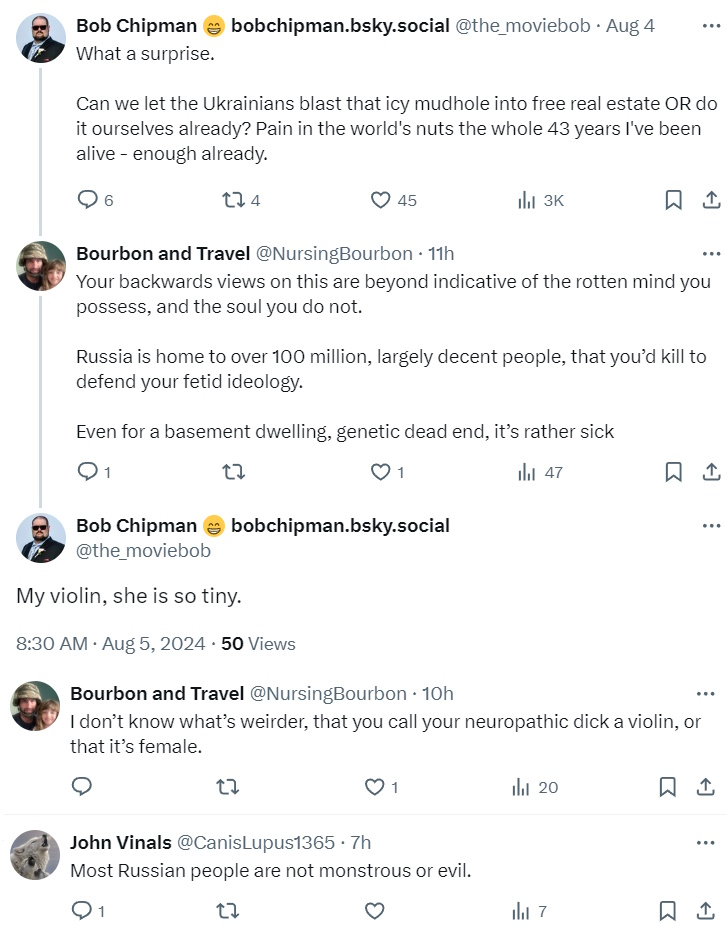Open more options on the violin tweet
This screenshot has height=926, width=727.
[711, 526]
